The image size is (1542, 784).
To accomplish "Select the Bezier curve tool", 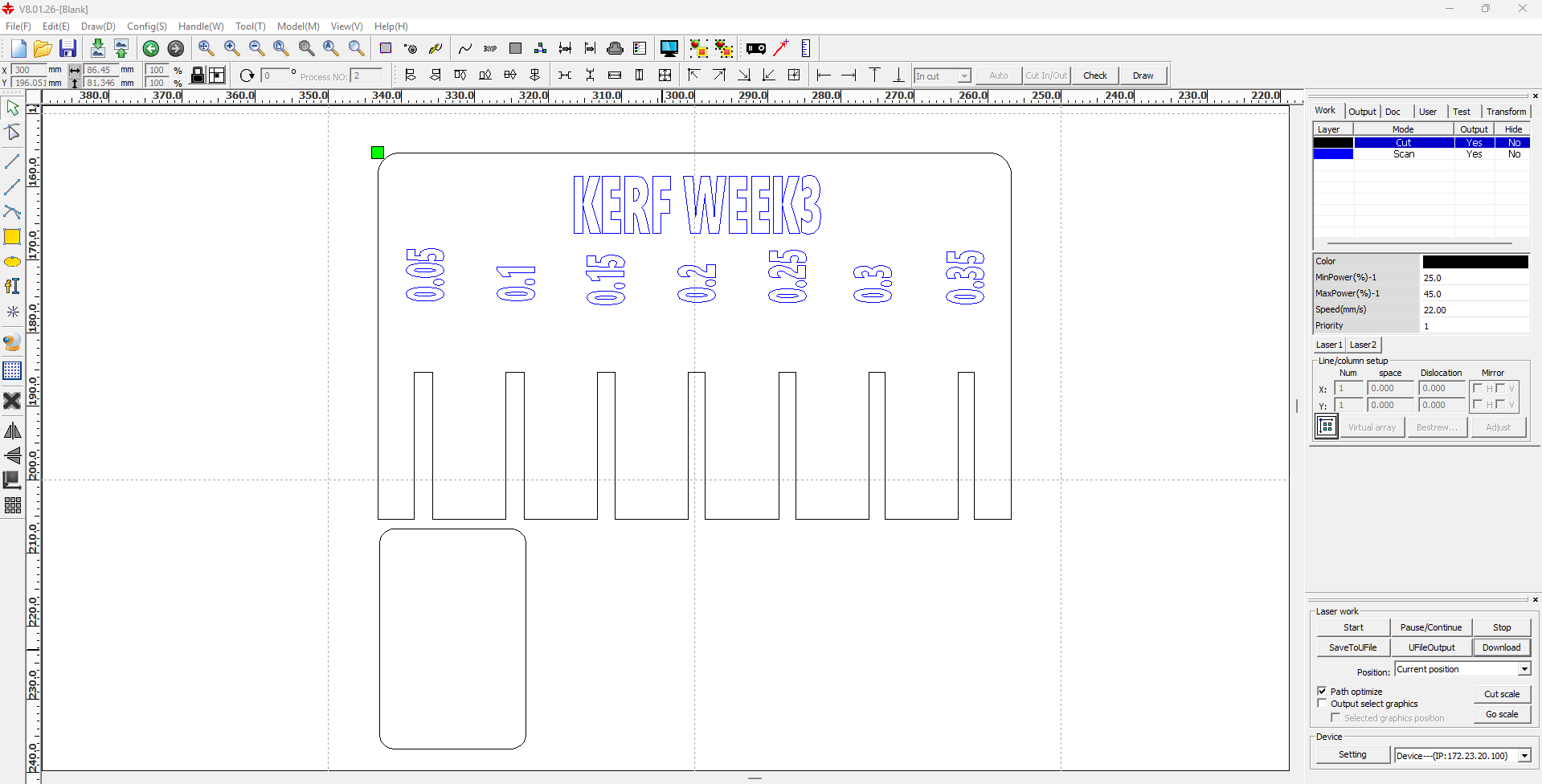I will 13,212.
